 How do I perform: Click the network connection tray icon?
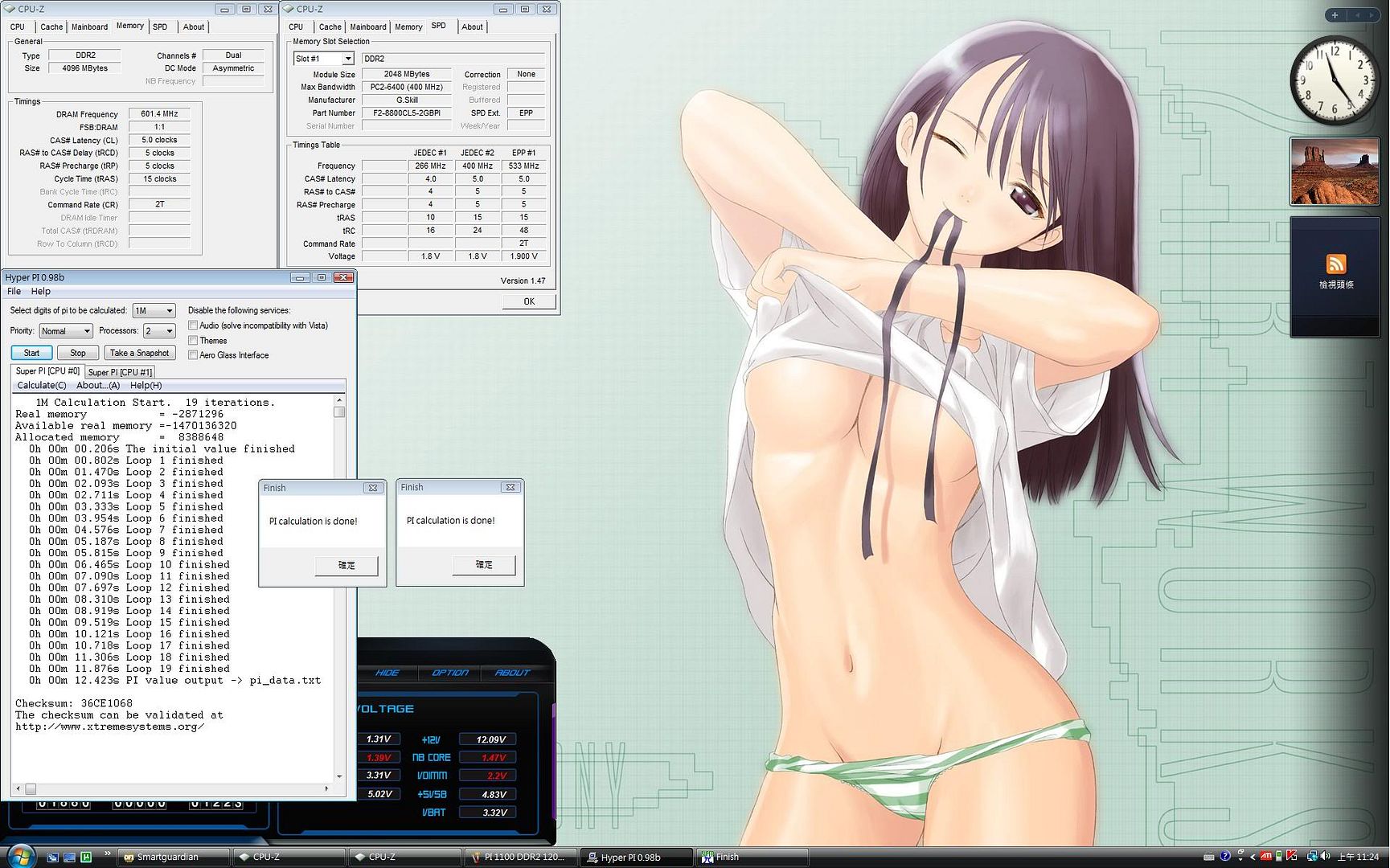coord(1312,856)
